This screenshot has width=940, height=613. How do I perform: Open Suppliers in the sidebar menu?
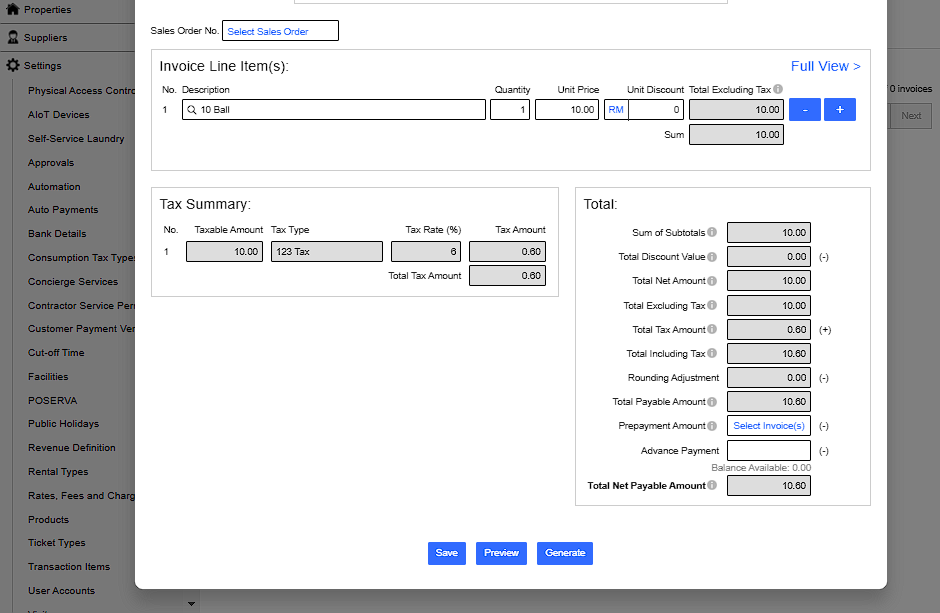[46, 38]
